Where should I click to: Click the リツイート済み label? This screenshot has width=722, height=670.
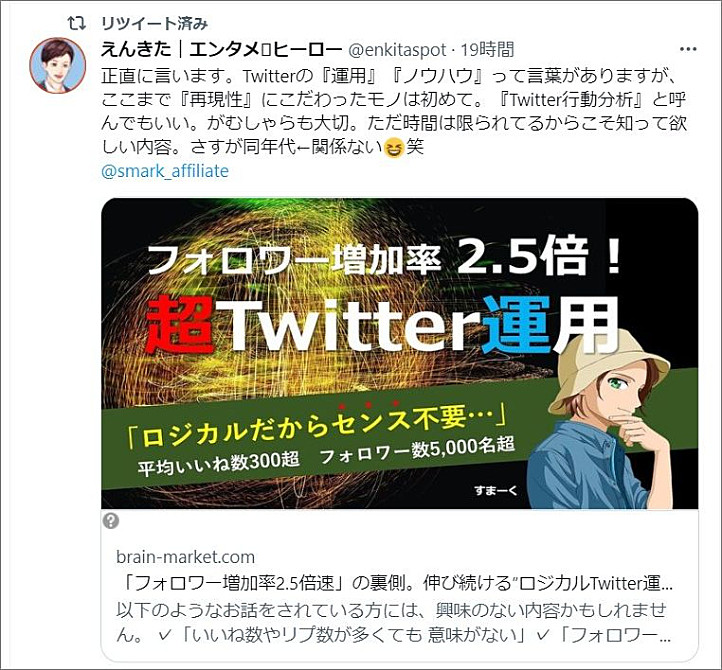[154, 23]
